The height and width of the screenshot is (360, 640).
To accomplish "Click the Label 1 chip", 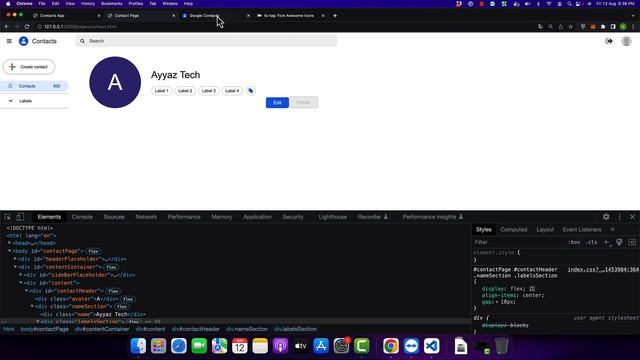I will point(162,91).
